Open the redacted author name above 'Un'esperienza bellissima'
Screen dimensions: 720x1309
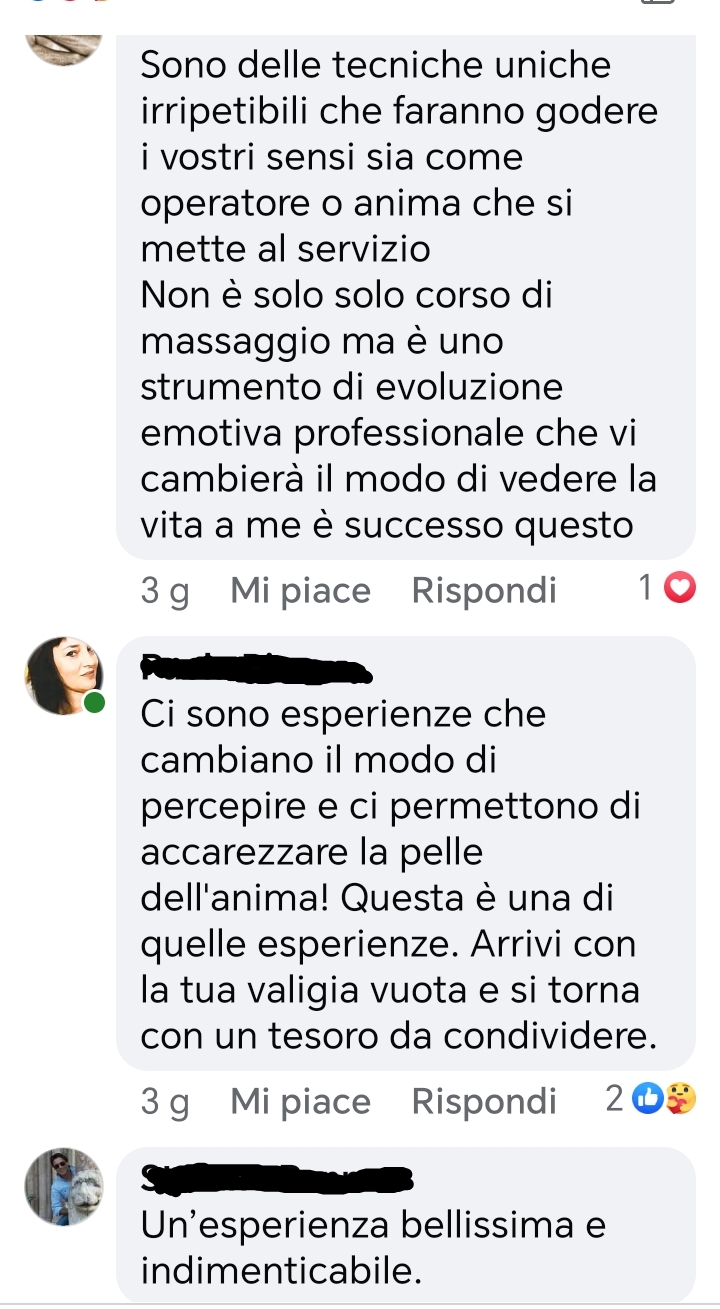(277, 1179)
